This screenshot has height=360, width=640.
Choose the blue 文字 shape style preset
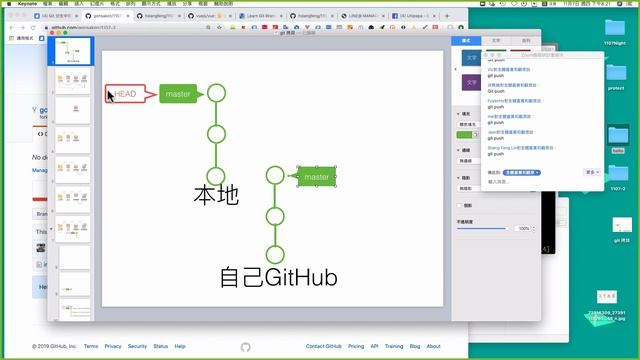pos(471,58)
